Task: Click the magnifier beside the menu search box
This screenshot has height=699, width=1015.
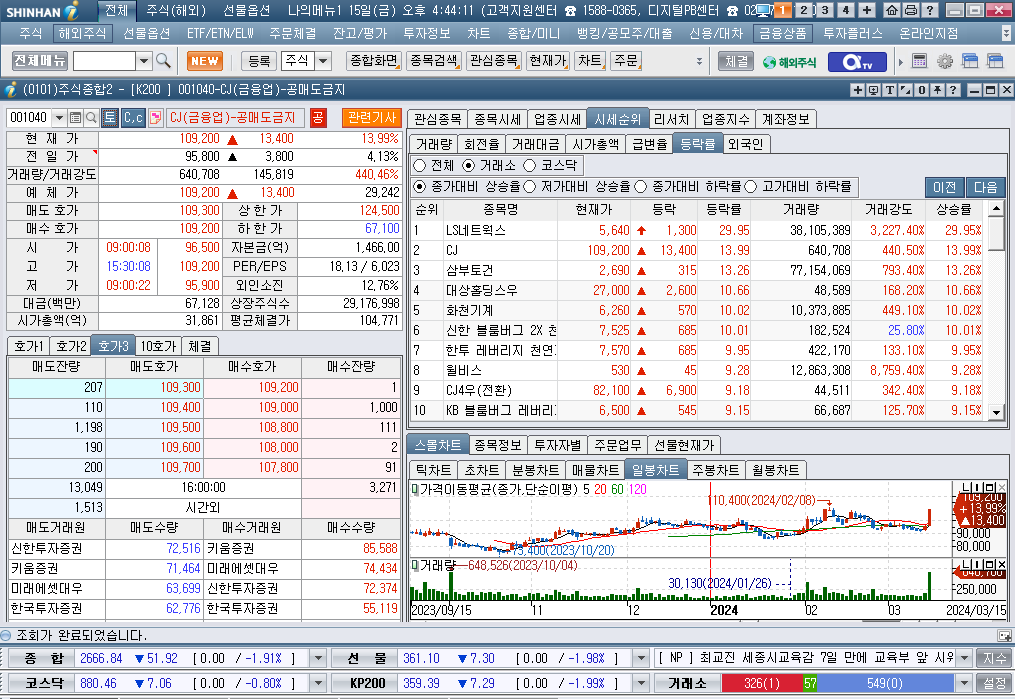Action: pyautogui.click(x=164, y=61)
